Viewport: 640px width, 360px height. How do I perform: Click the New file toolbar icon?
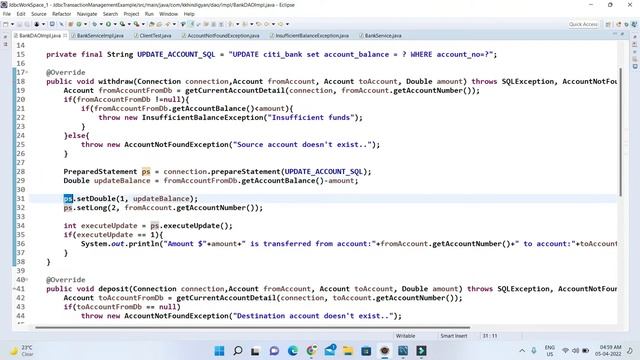6,24
